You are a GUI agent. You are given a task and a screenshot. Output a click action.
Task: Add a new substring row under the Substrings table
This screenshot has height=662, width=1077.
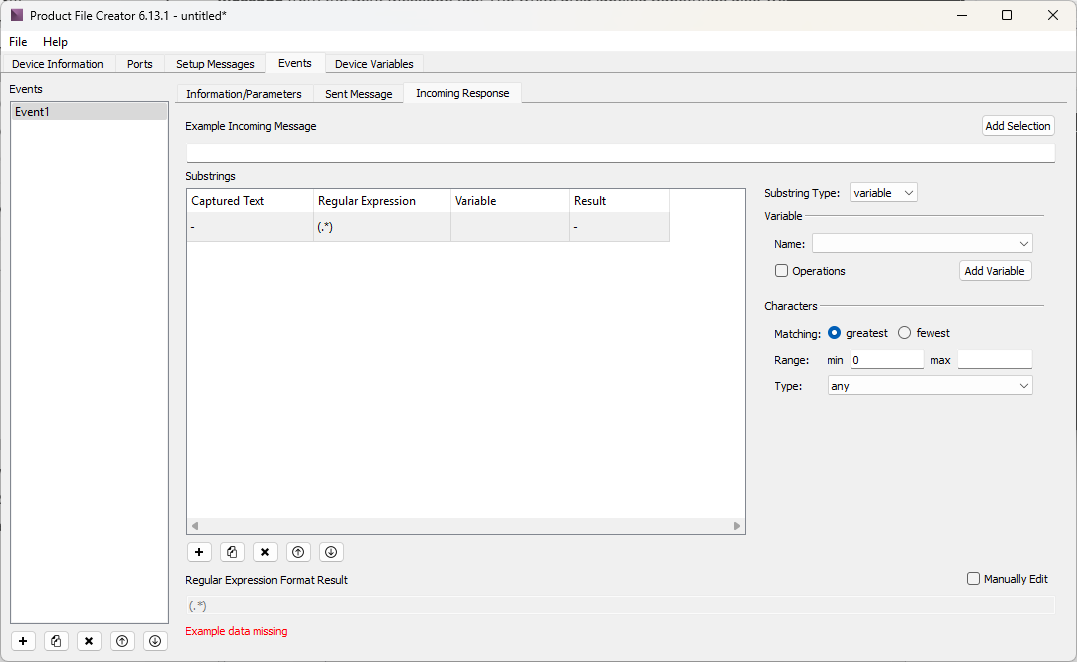(199, 552)
